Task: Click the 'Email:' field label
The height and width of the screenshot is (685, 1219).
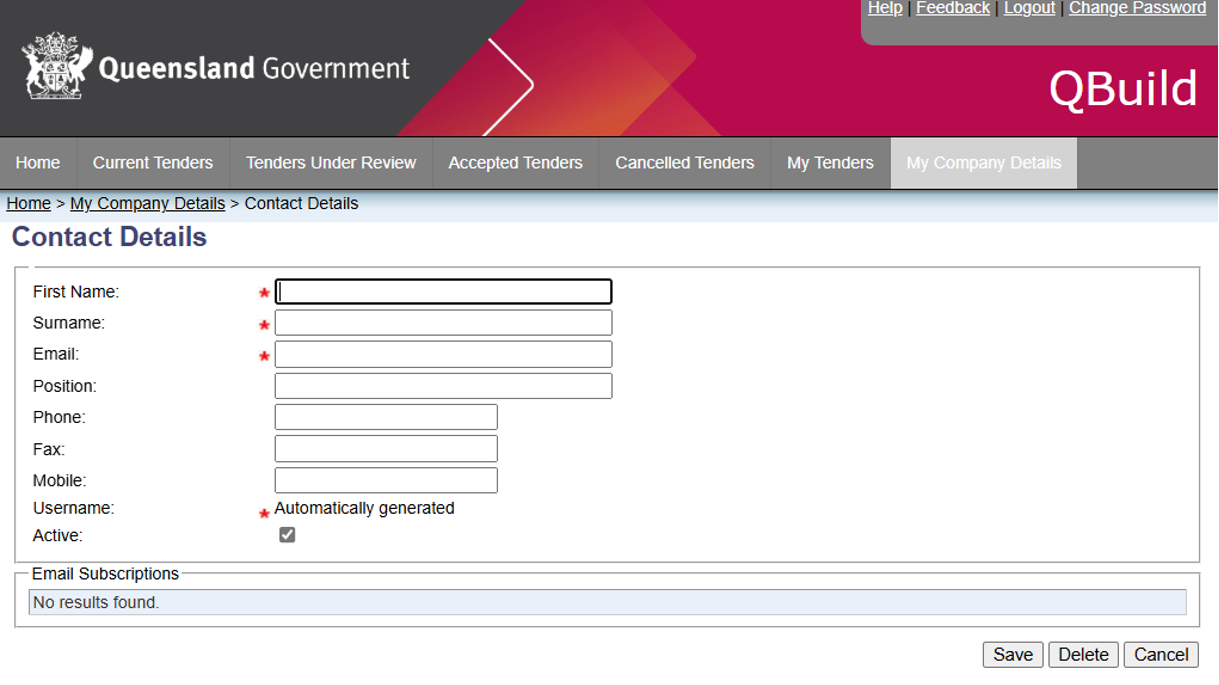Action: click(56, 354)
